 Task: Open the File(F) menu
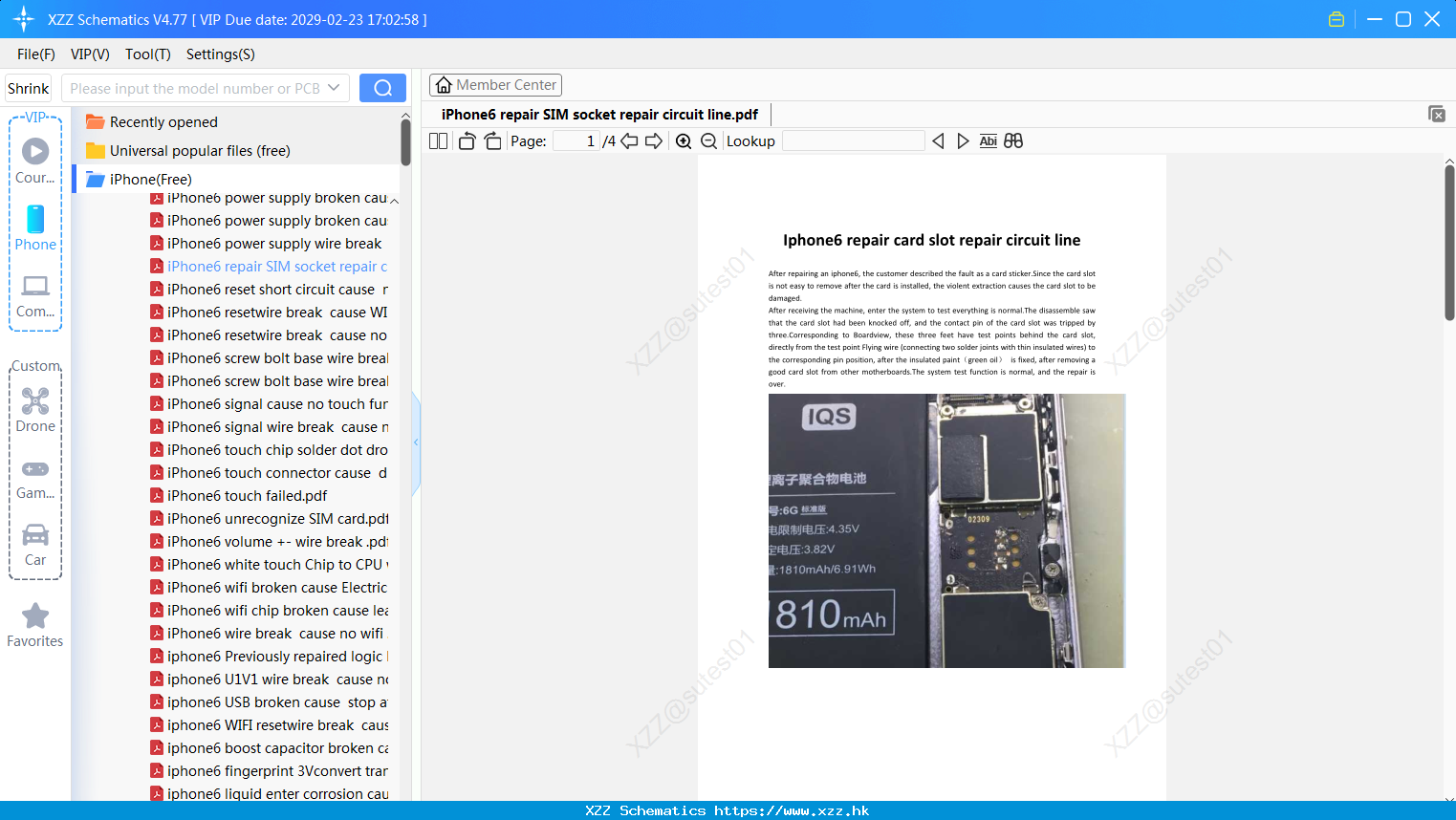(x=36, y=54)
